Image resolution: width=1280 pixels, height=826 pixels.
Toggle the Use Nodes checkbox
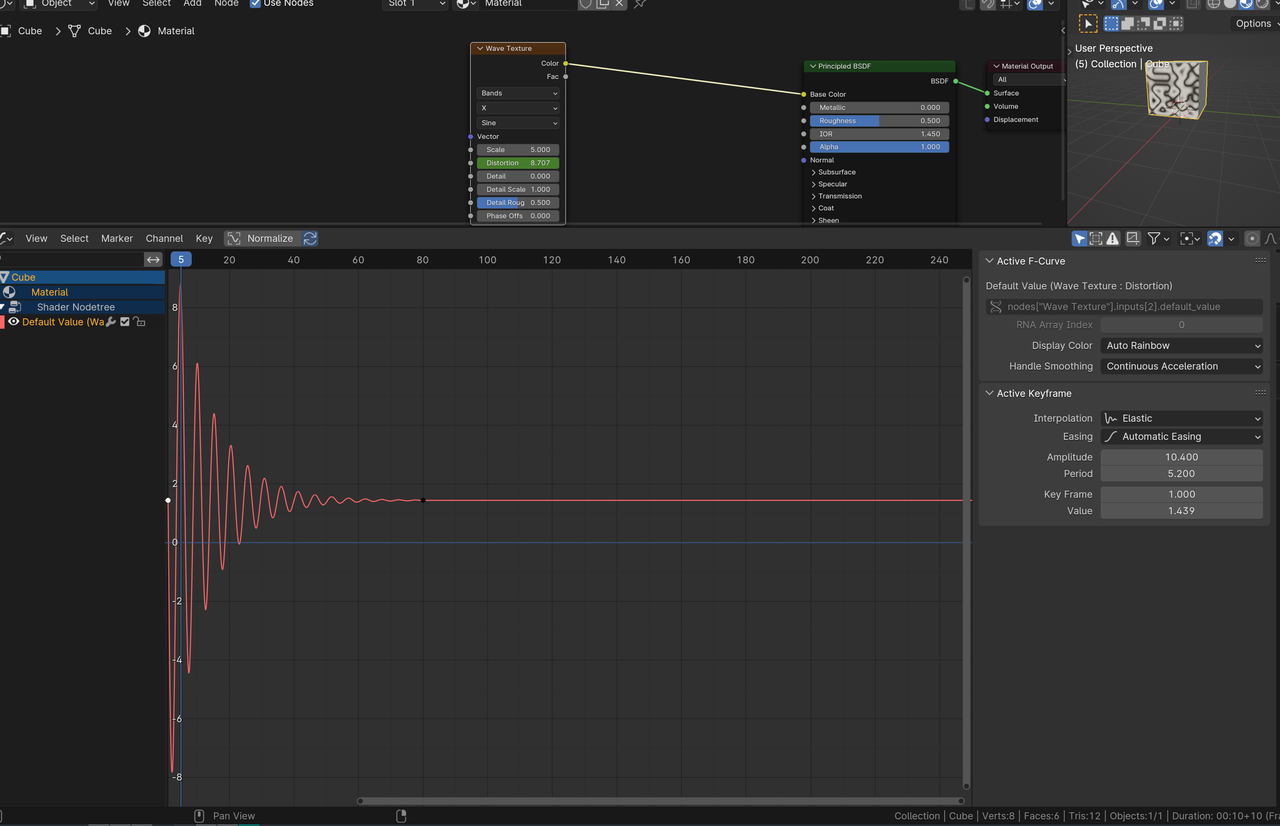255,4
